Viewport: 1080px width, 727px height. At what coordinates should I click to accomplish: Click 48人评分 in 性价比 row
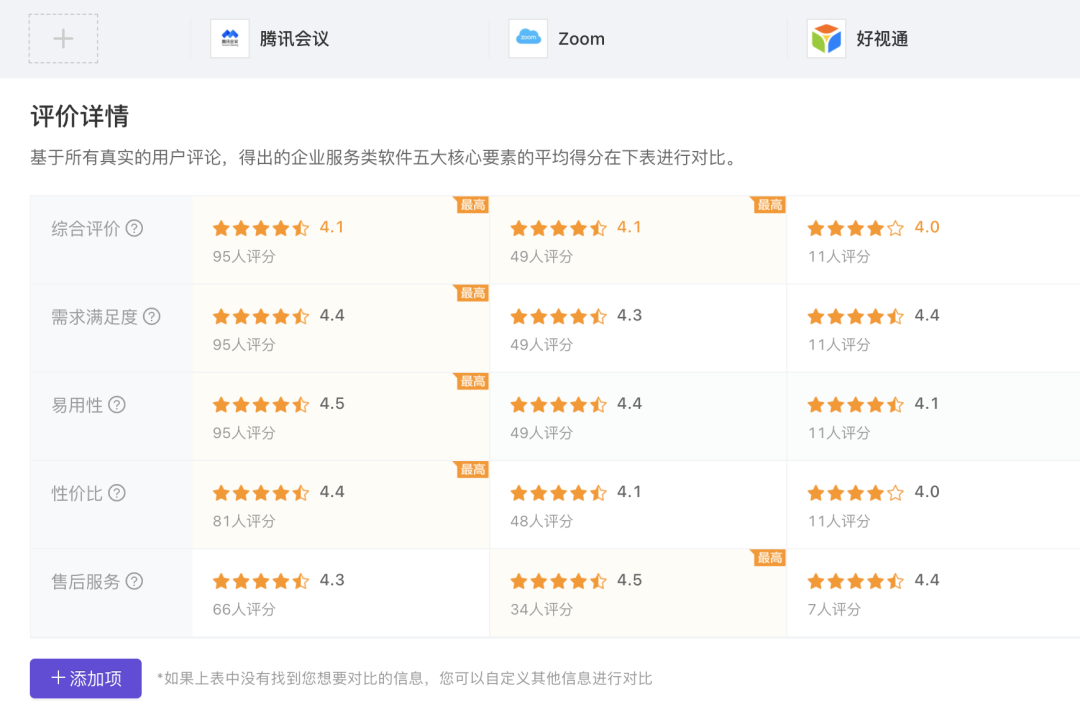(x=541, y=521)
